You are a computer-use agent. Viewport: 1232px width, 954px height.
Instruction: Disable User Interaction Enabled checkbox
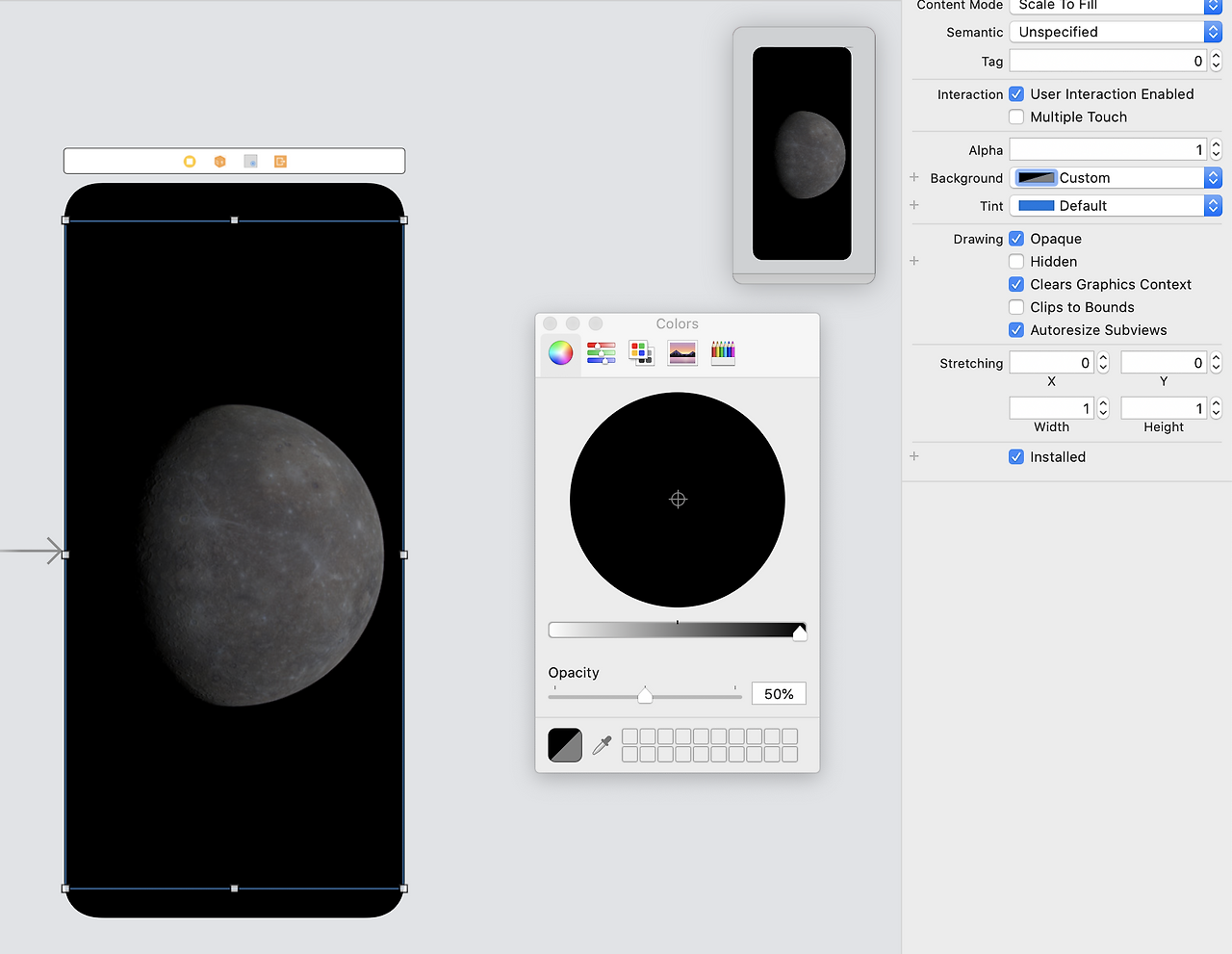[1016, 94]
